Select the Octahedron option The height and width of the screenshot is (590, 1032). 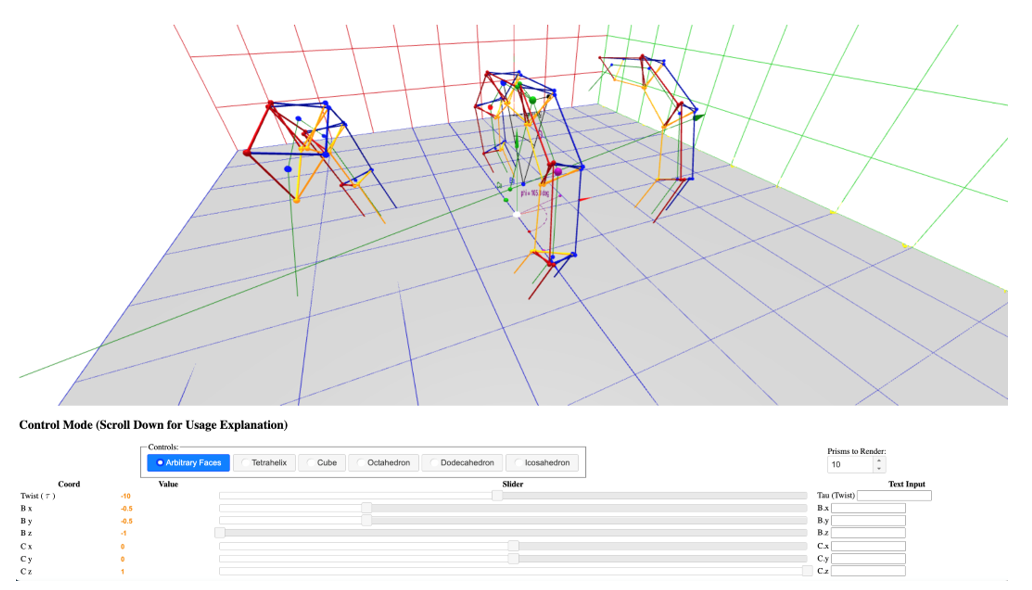tap(382, 463)
